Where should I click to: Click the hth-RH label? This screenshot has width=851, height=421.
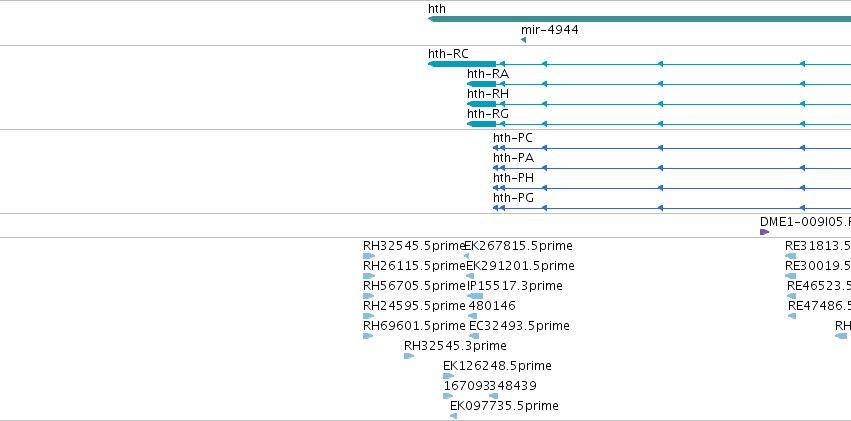pyautogui.click(x=488, y=94)
